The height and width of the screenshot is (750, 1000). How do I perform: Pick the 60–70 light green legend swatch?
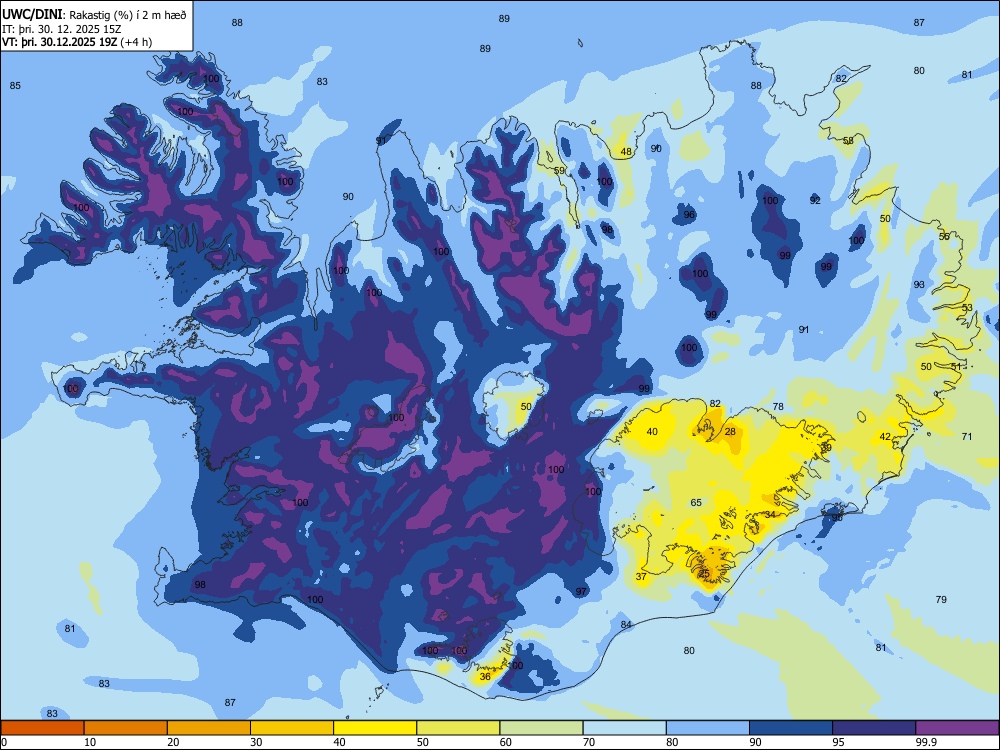click(541, 728)
